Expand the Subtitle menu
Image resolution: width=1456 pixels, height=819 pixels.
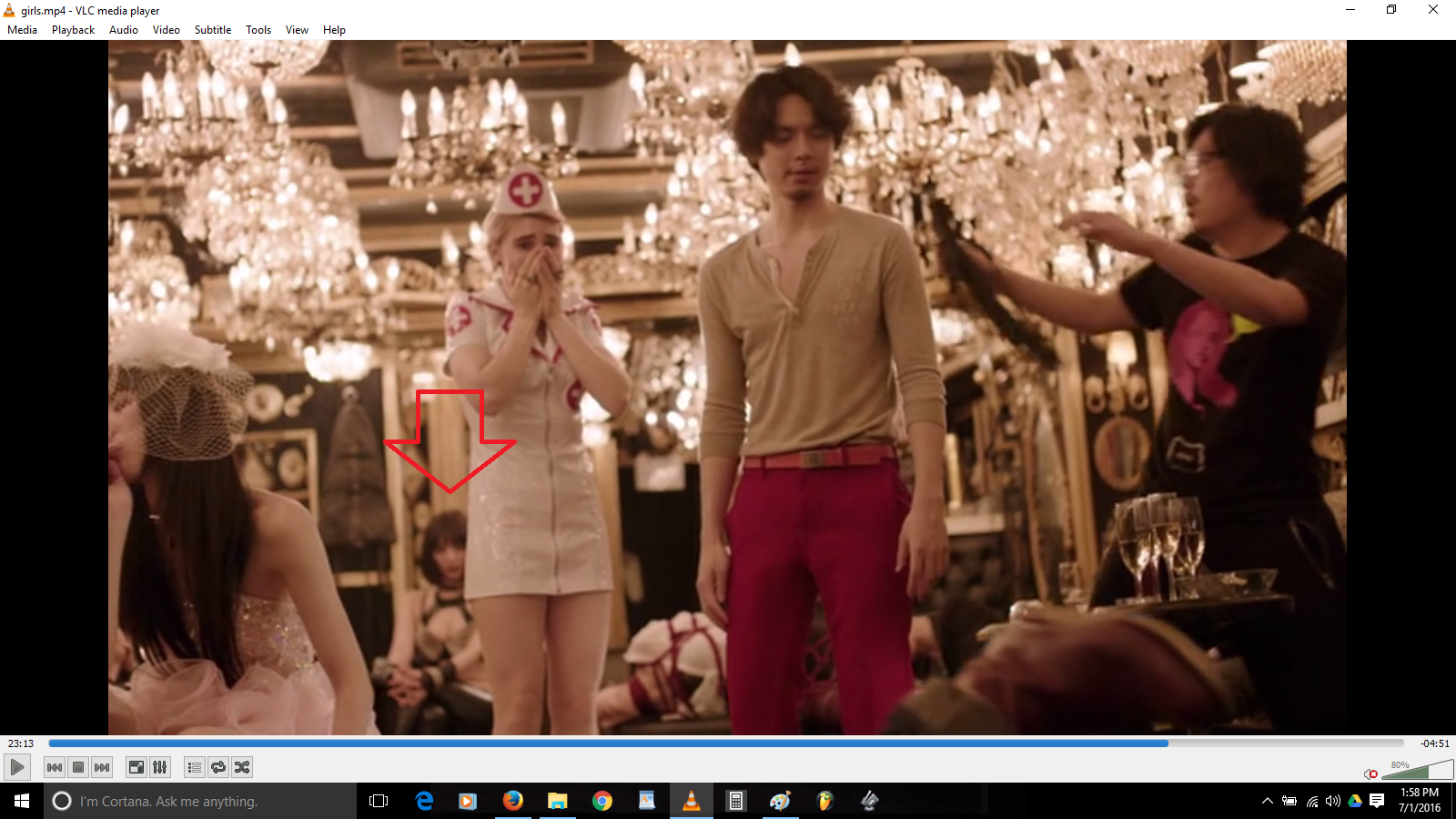pyautogui.click(x=213, y=30)
